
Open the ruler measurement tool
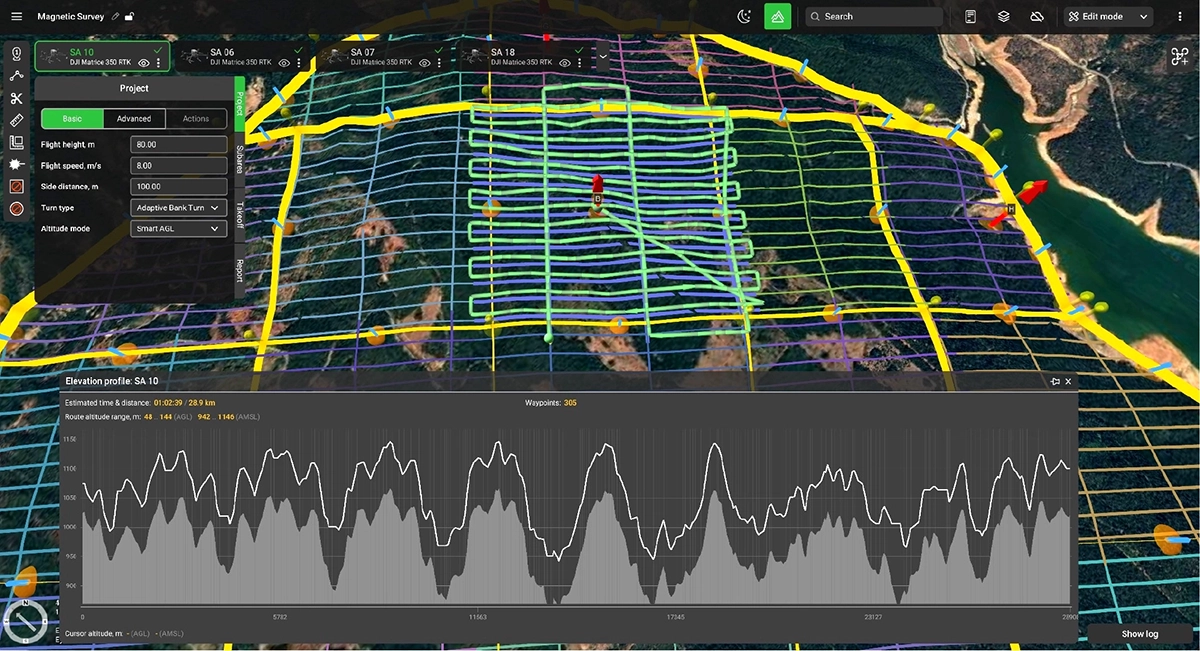point(16,120)
